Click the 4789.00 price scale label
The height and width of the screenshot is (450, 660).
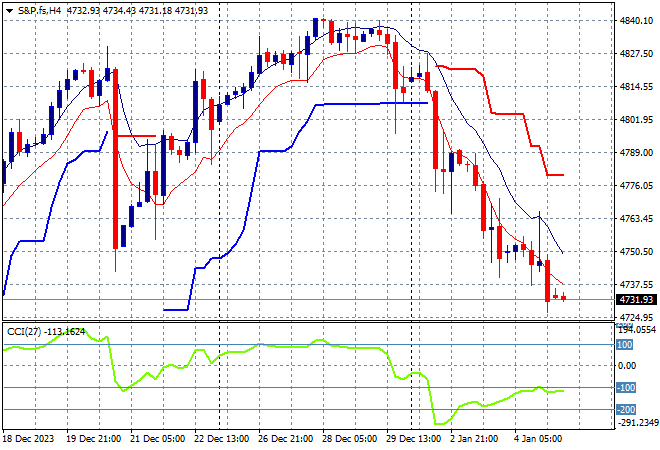636,152
